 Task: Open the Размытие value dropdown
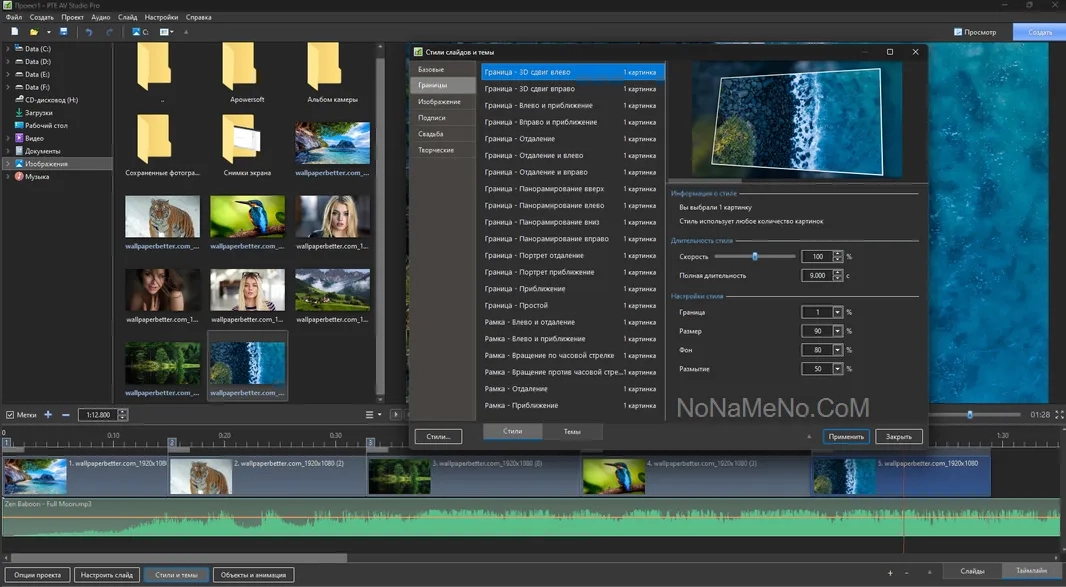[x=838, y=369]
